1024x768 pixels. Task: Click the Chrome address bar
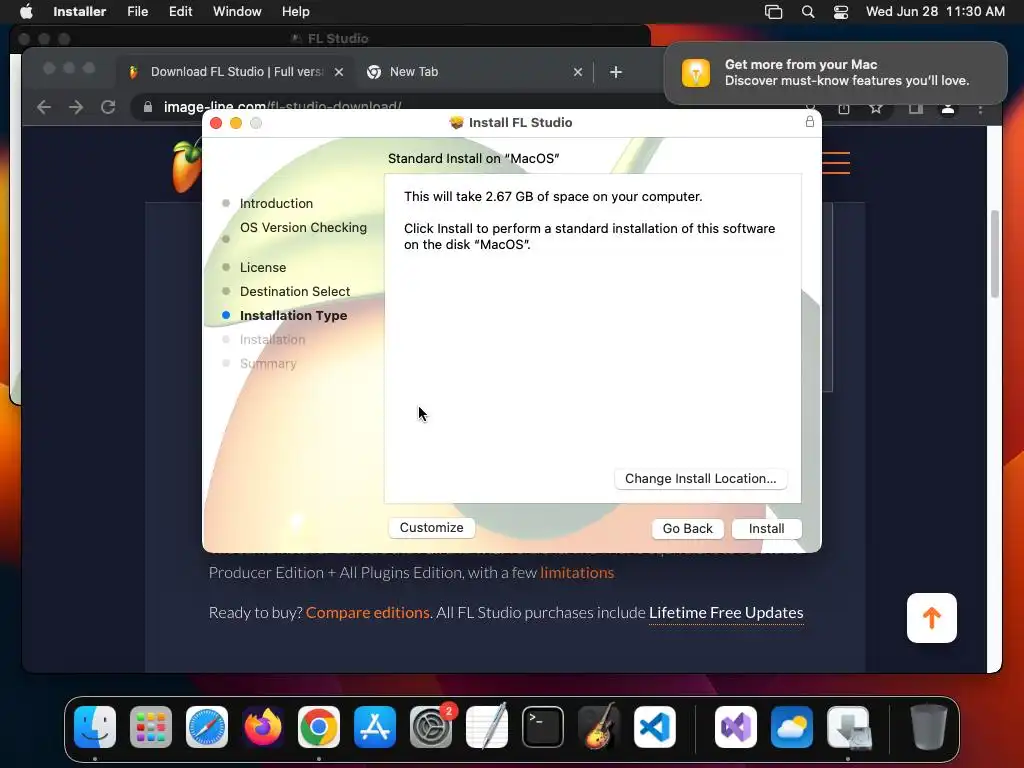click(281, 106)
